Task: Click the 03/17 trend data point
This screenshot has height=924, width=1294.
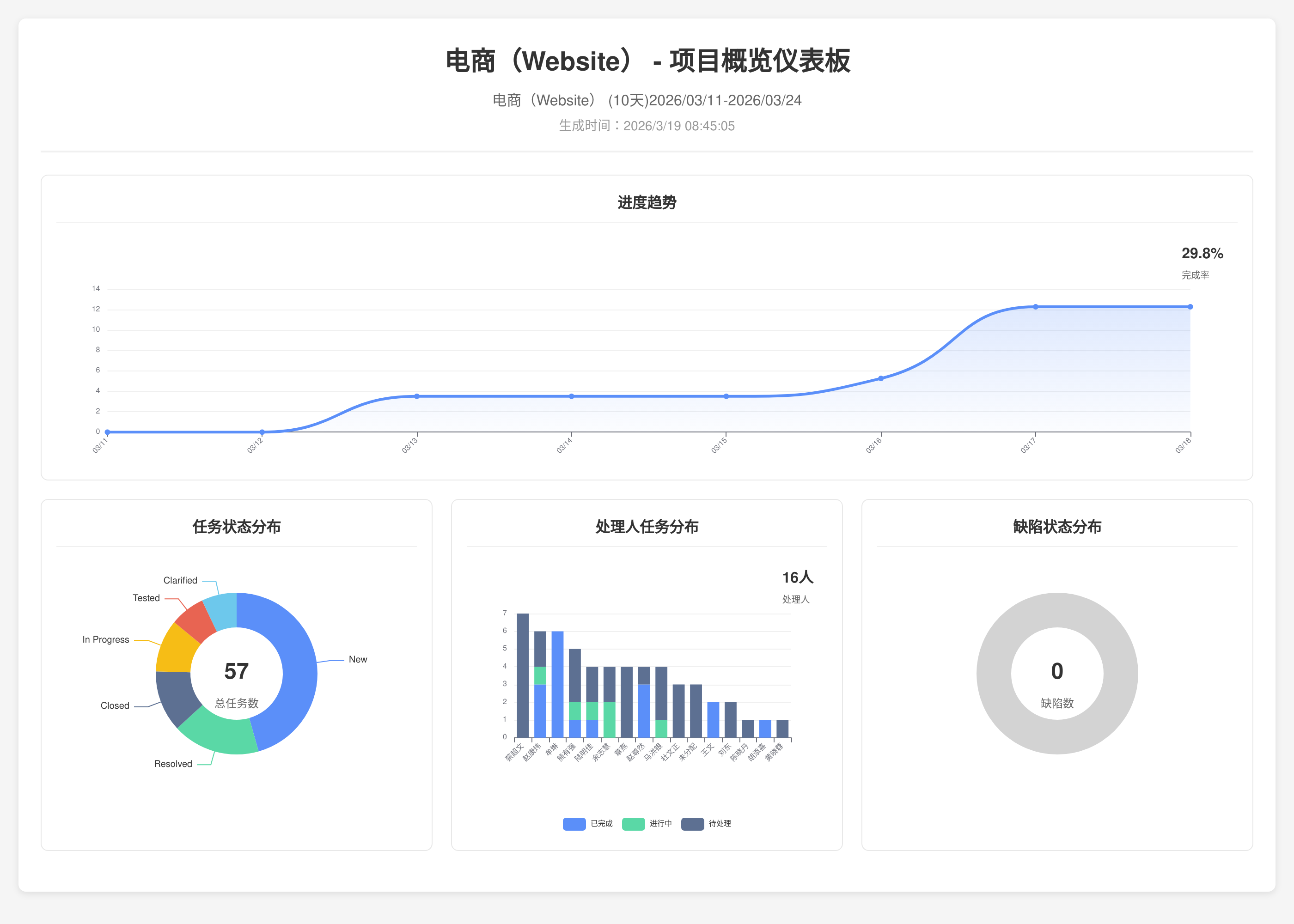Action: (x=1036, y=307)
